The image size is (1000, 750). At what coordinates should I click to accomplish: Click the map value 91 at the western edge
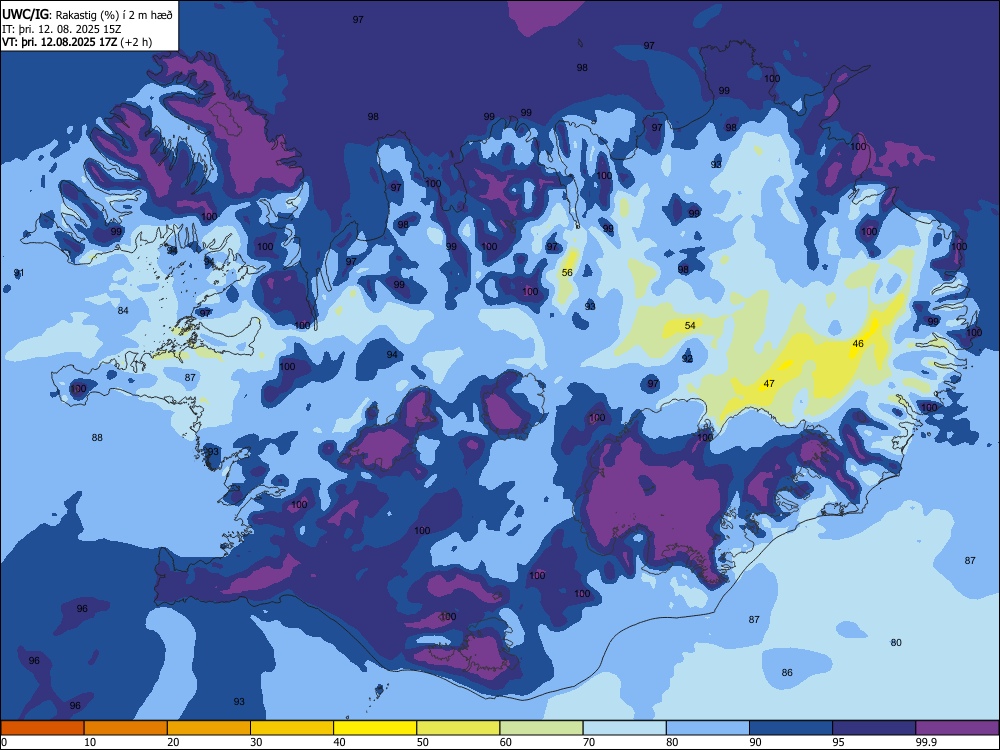19,273
